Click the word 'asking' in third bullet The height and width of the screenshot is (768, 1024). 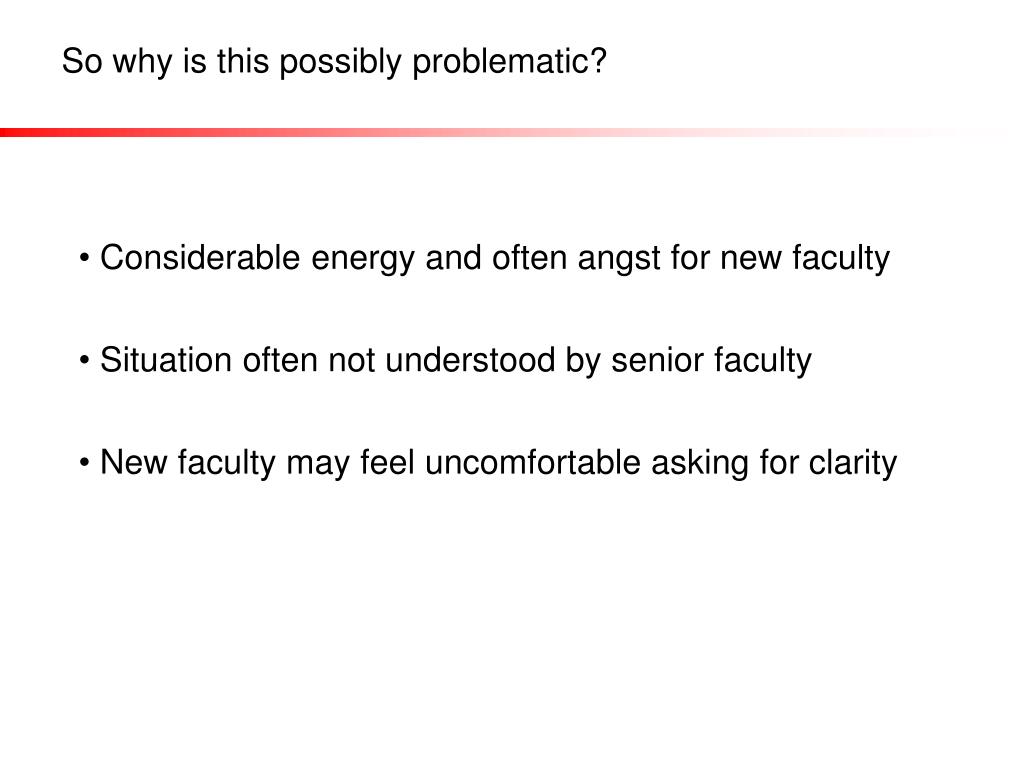pos(699,463)
